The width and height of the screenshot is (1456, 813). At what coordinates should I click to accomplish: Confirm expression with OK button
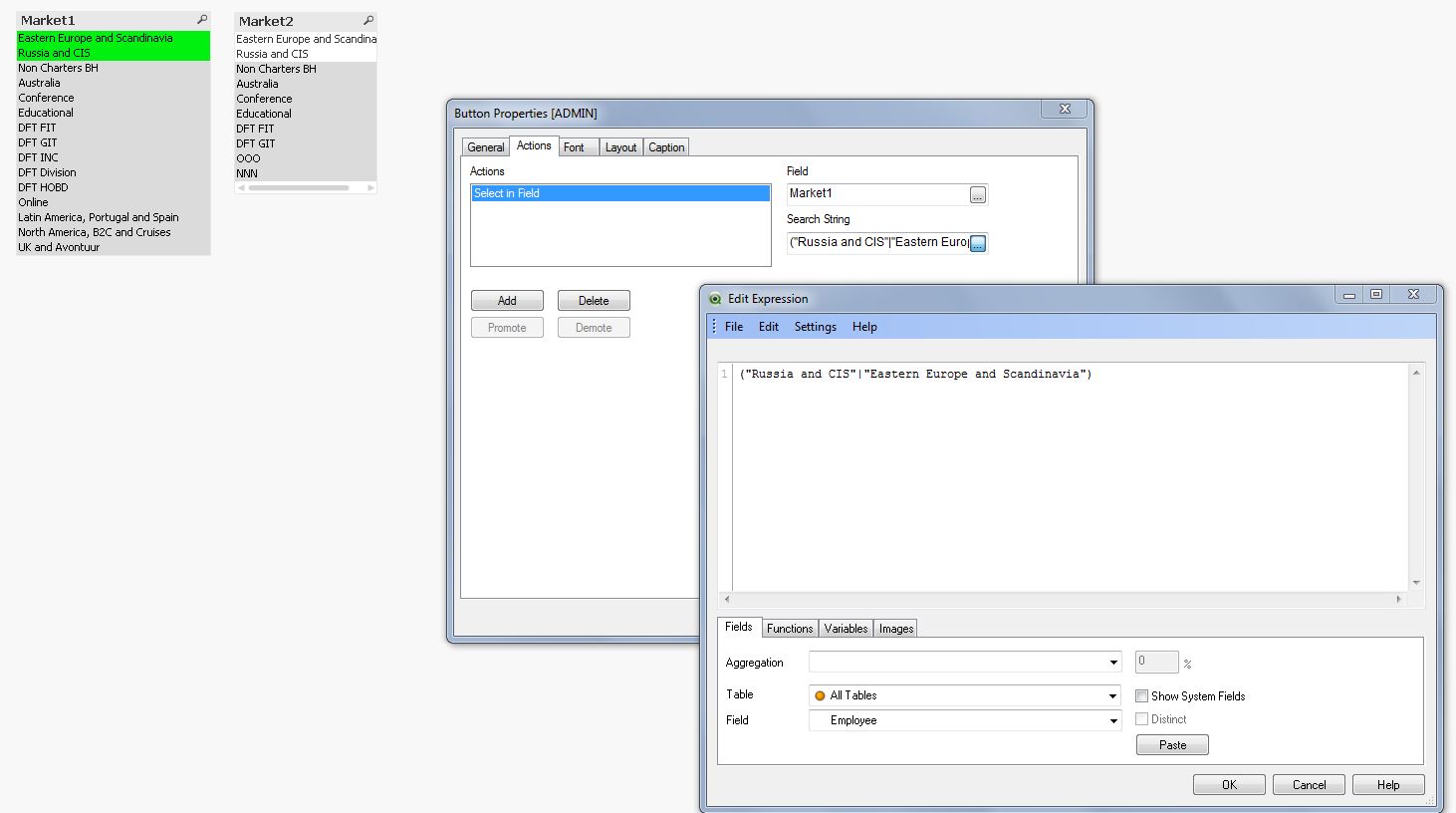[x=1229, y=785]
